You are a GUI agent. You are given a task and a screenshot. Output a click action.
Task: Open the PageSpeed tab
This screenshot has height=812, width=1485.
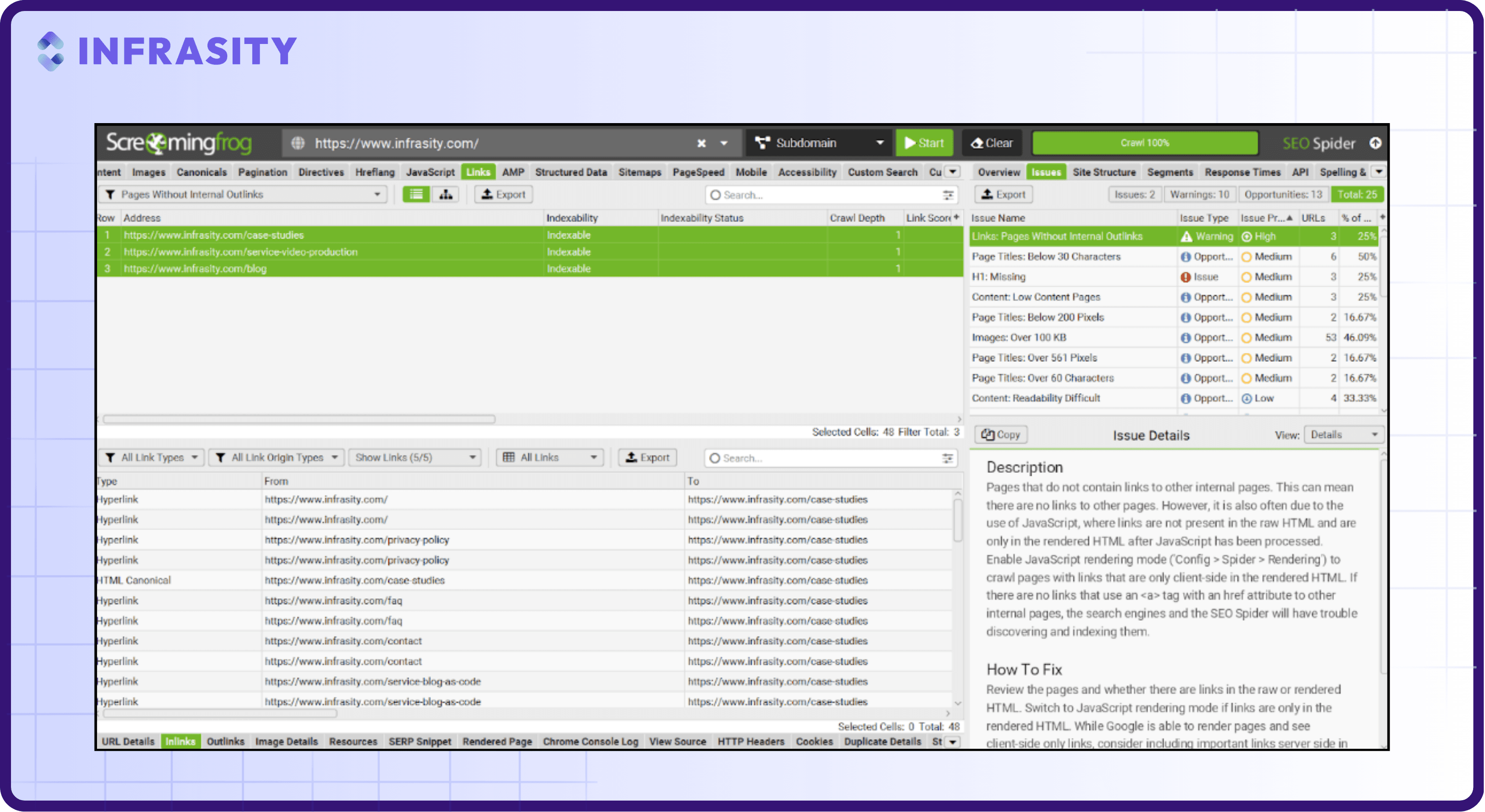tap(698, 172)
